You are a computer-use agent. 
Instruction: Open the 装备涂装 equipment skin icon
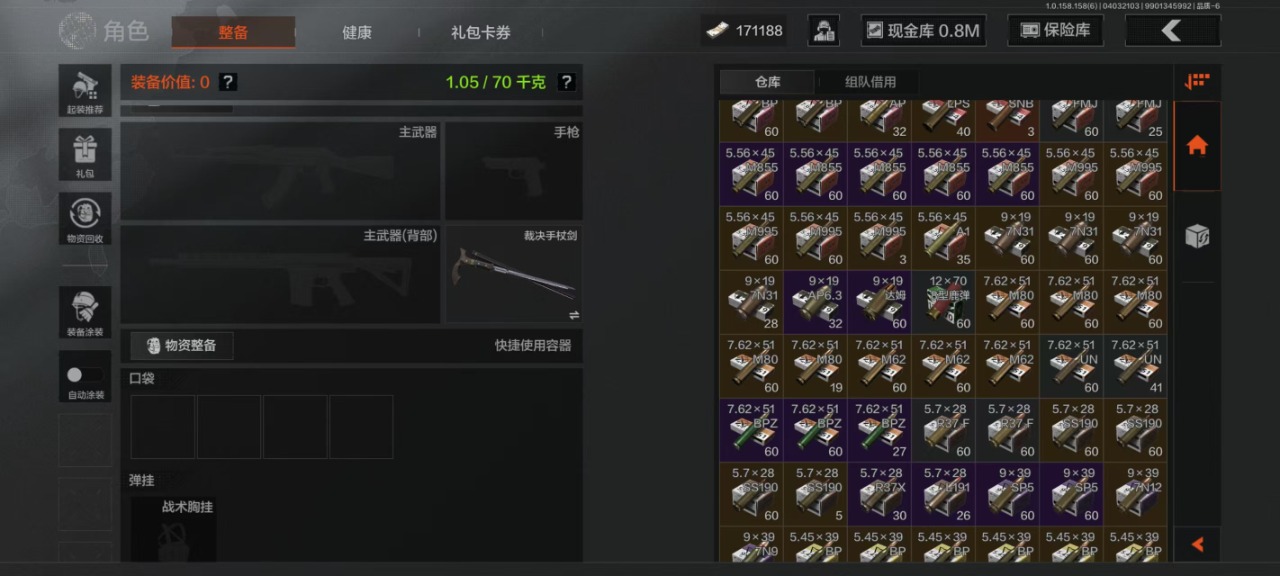[x=85, y=312]
